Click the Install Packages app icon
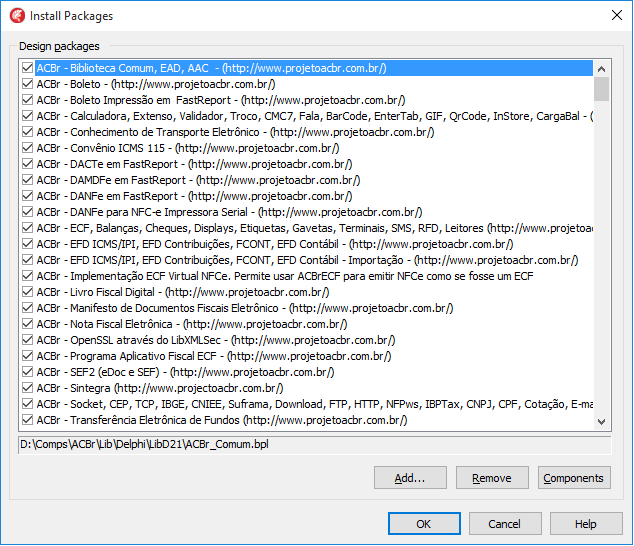 [17, 15]
